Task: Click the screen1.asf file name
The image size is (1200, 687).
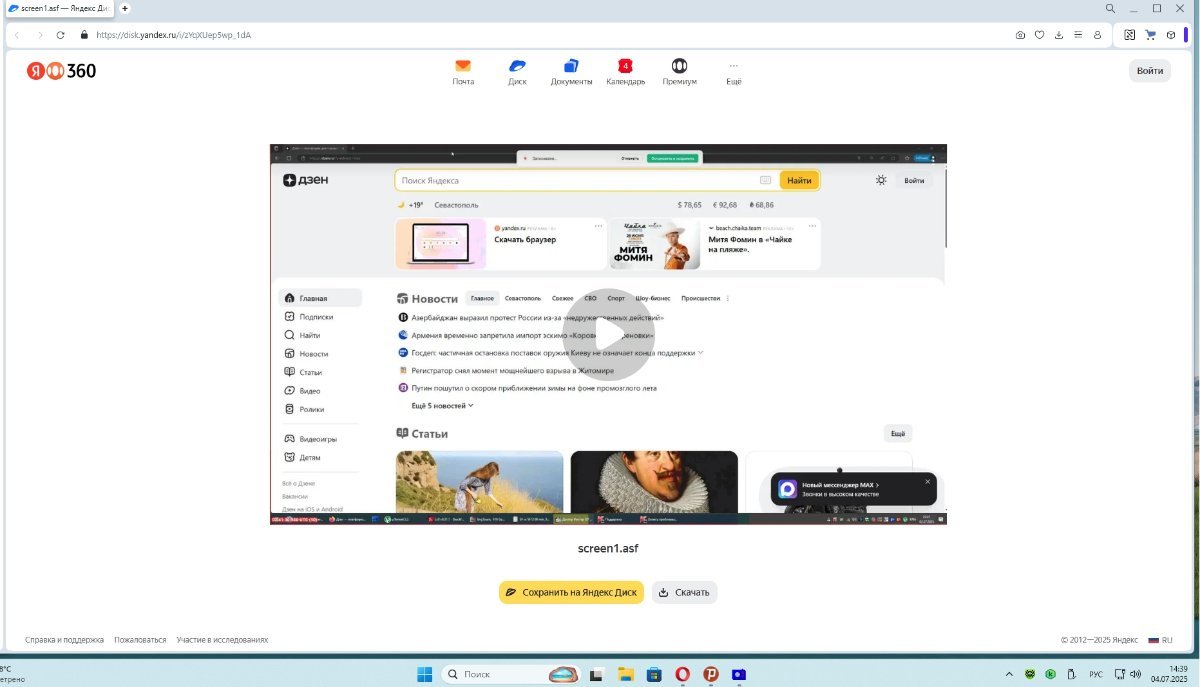Action: pos(608,548)
